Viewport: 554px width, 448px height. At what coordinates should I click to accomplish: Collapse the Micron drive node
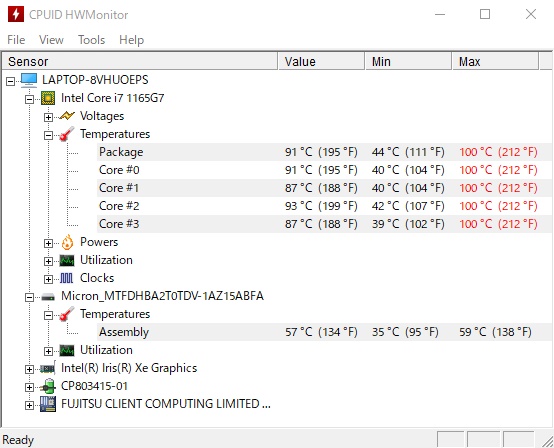[x=29, y=297]
